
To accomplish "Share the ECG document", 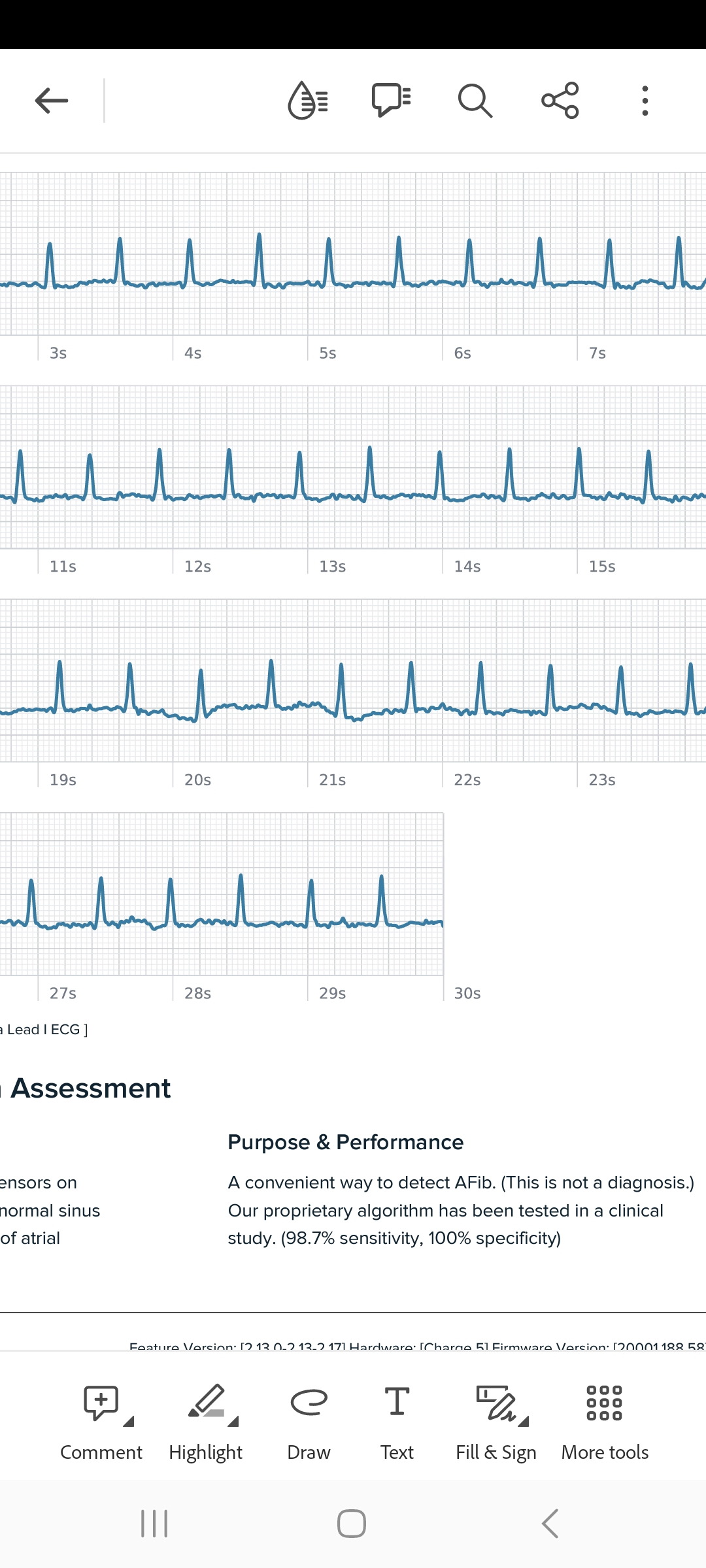I will pos(560,101).
